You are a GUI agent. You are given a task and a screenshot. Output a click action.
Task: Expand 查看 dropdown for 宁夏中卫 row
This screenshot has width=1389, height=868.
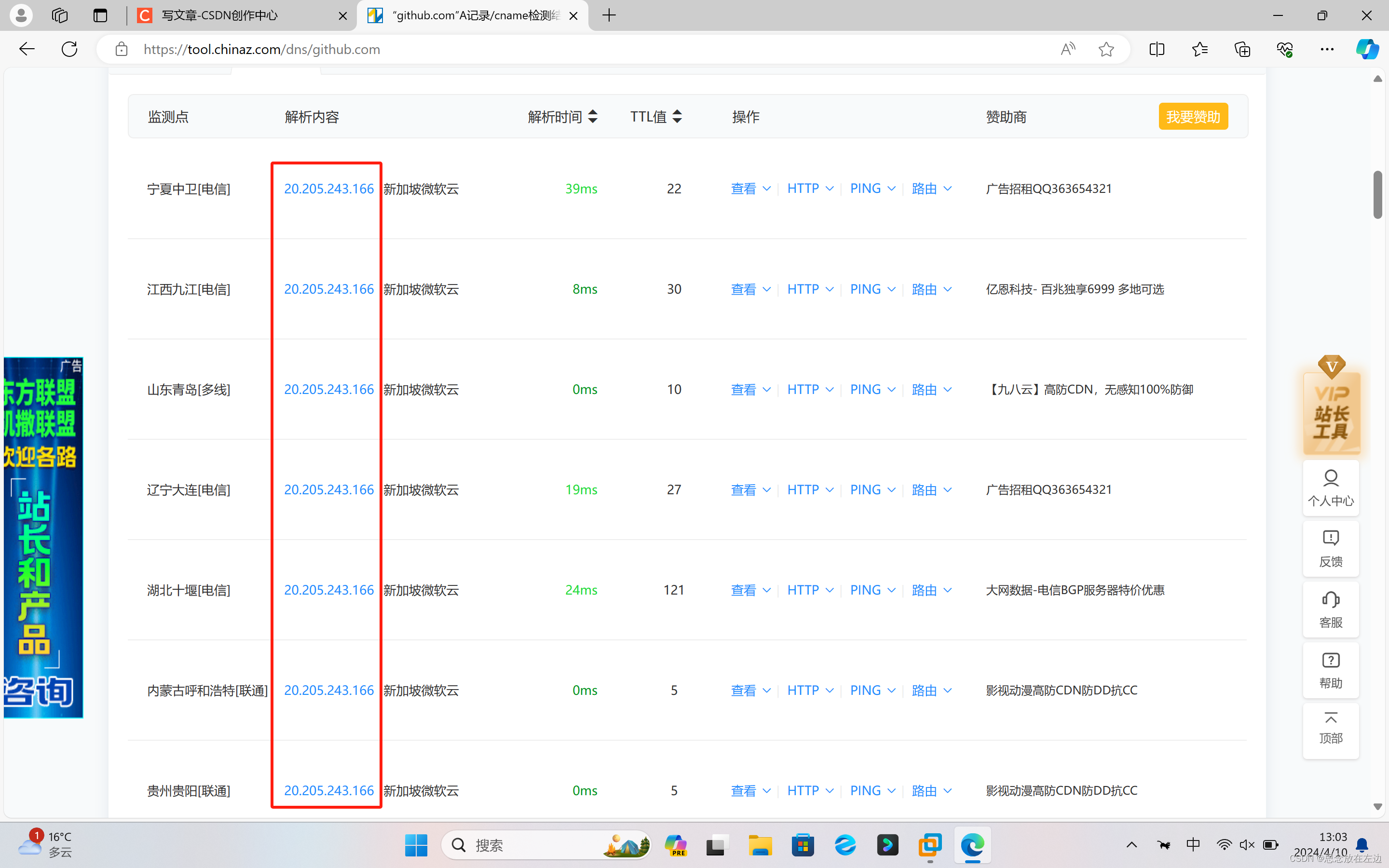coord(750,189)
